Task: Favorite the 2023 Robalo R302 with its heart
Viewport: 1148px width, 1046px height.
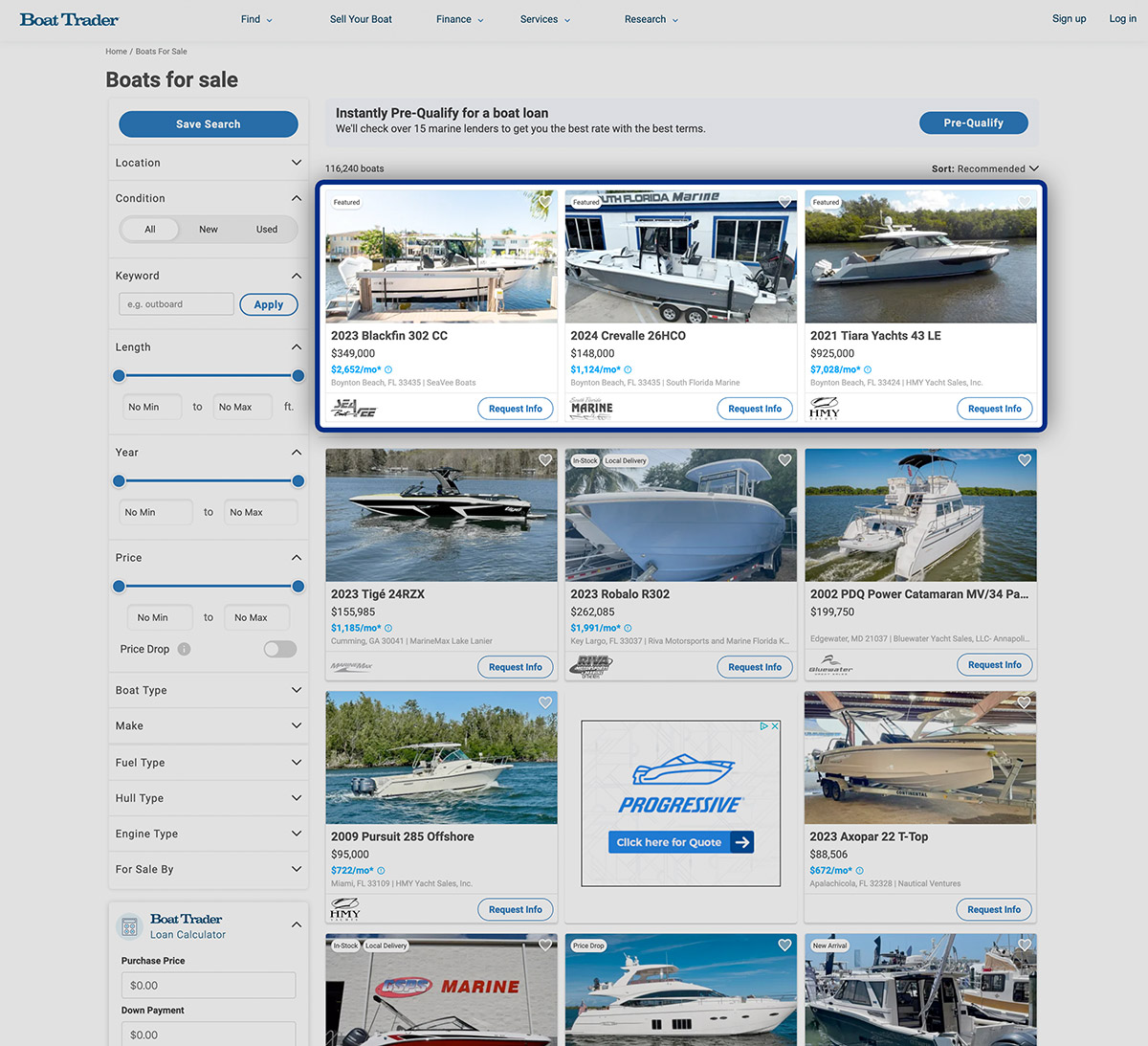Action: pos(784,460)
